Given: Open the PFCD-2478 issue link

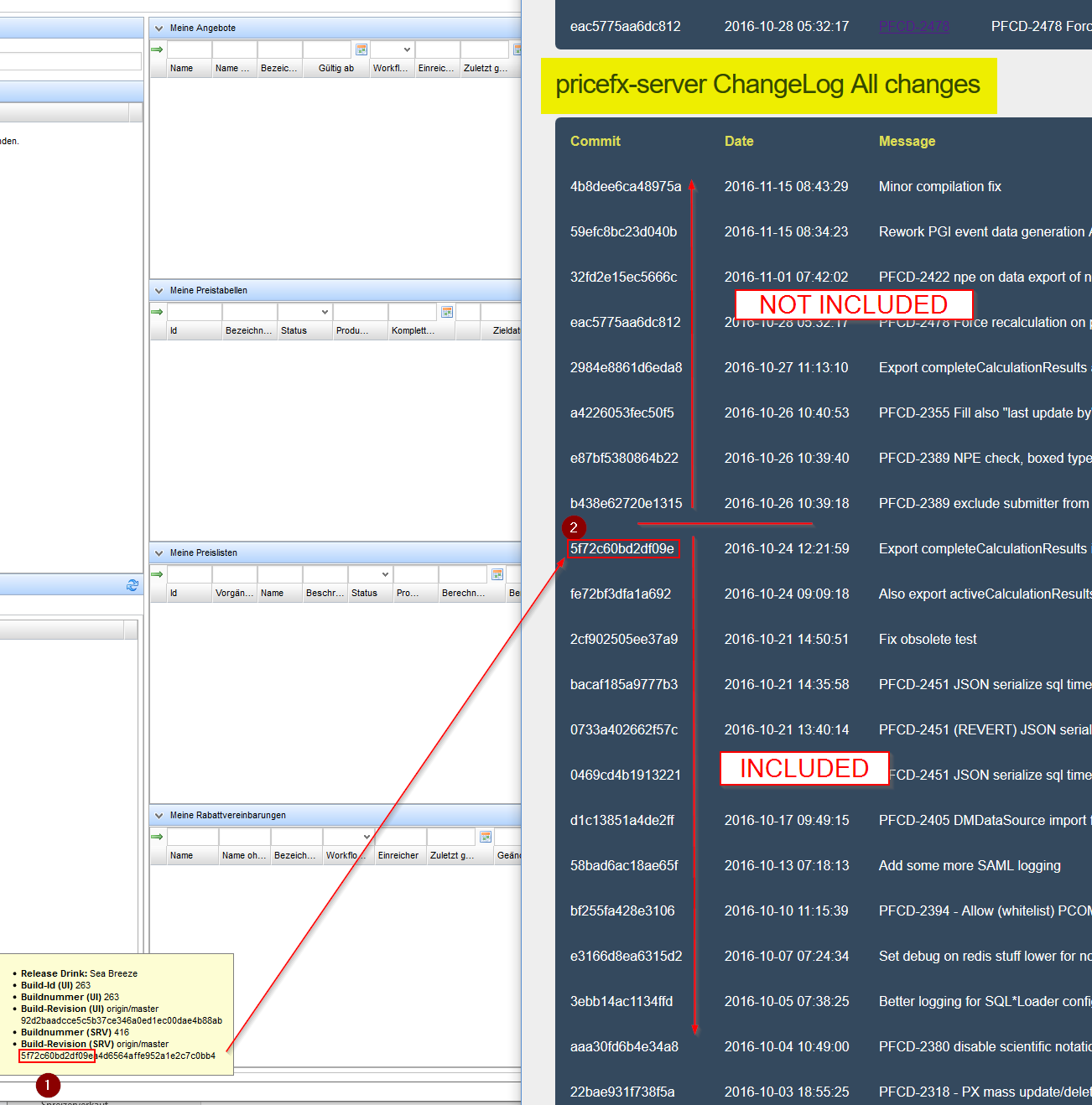Looking at the screenshot, I should click(913, 27).
